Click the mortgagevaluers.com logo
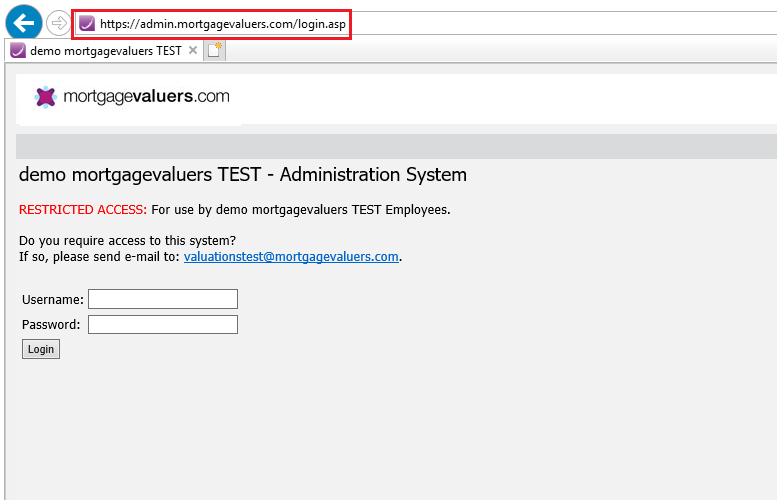 pos(132,97)
